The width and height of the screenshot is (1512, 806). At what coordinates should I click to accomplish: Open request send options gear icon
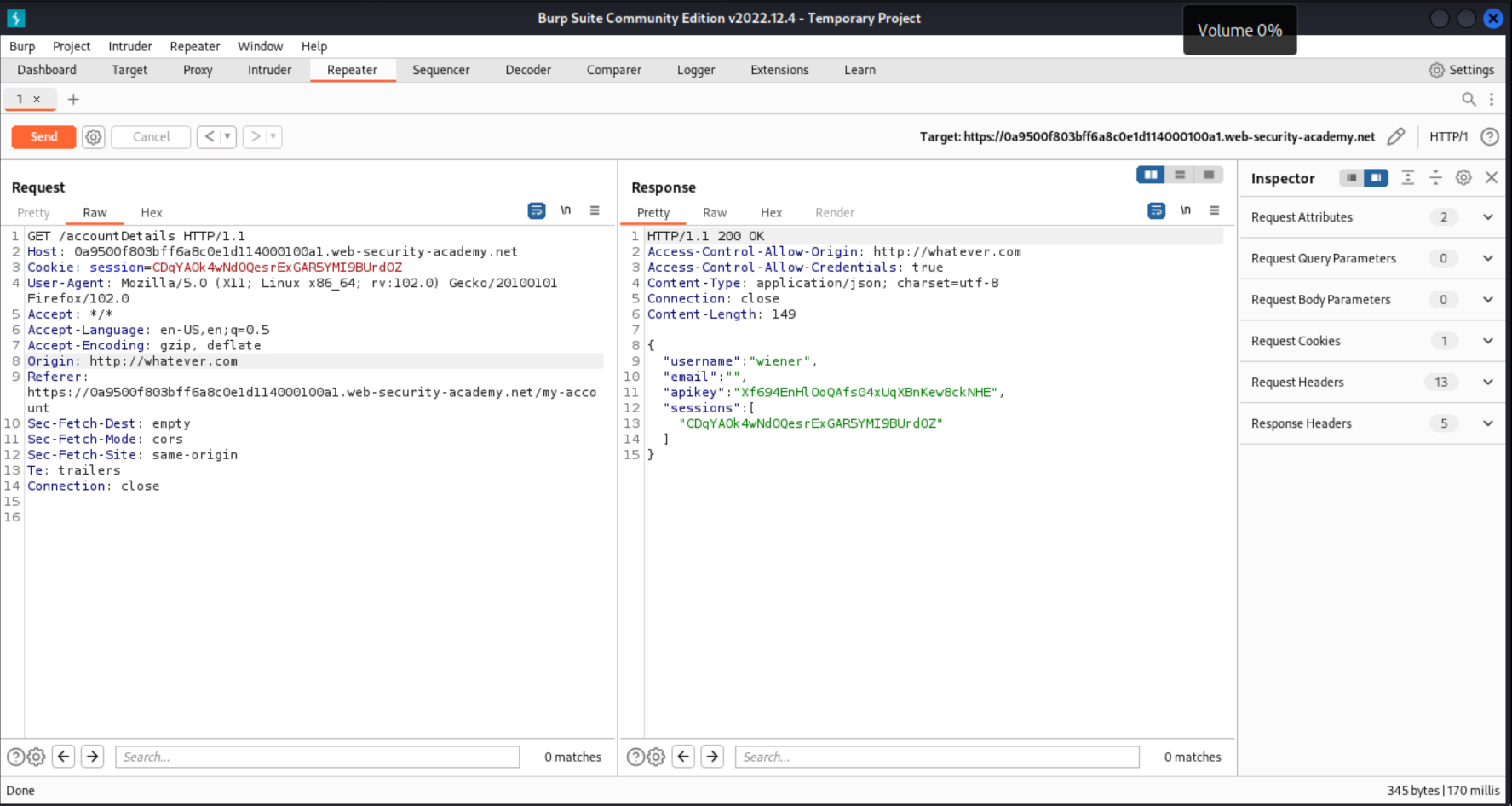pos(94,136)
